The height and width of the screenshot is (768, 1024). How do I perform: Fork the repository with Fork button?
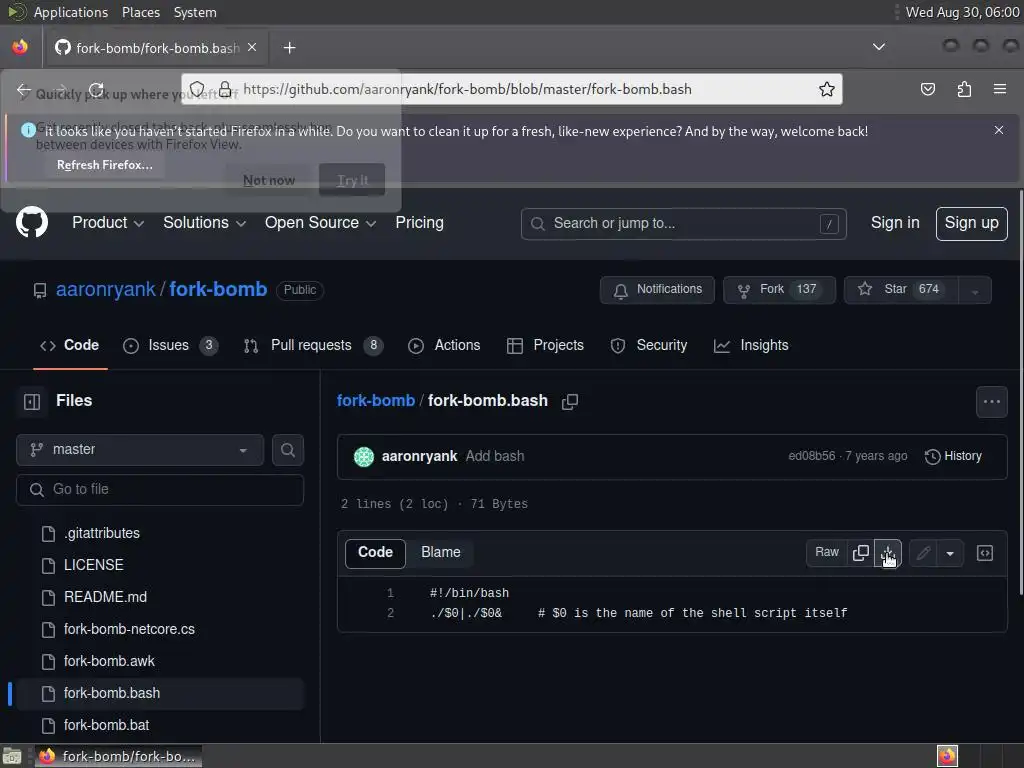point(779,290)
